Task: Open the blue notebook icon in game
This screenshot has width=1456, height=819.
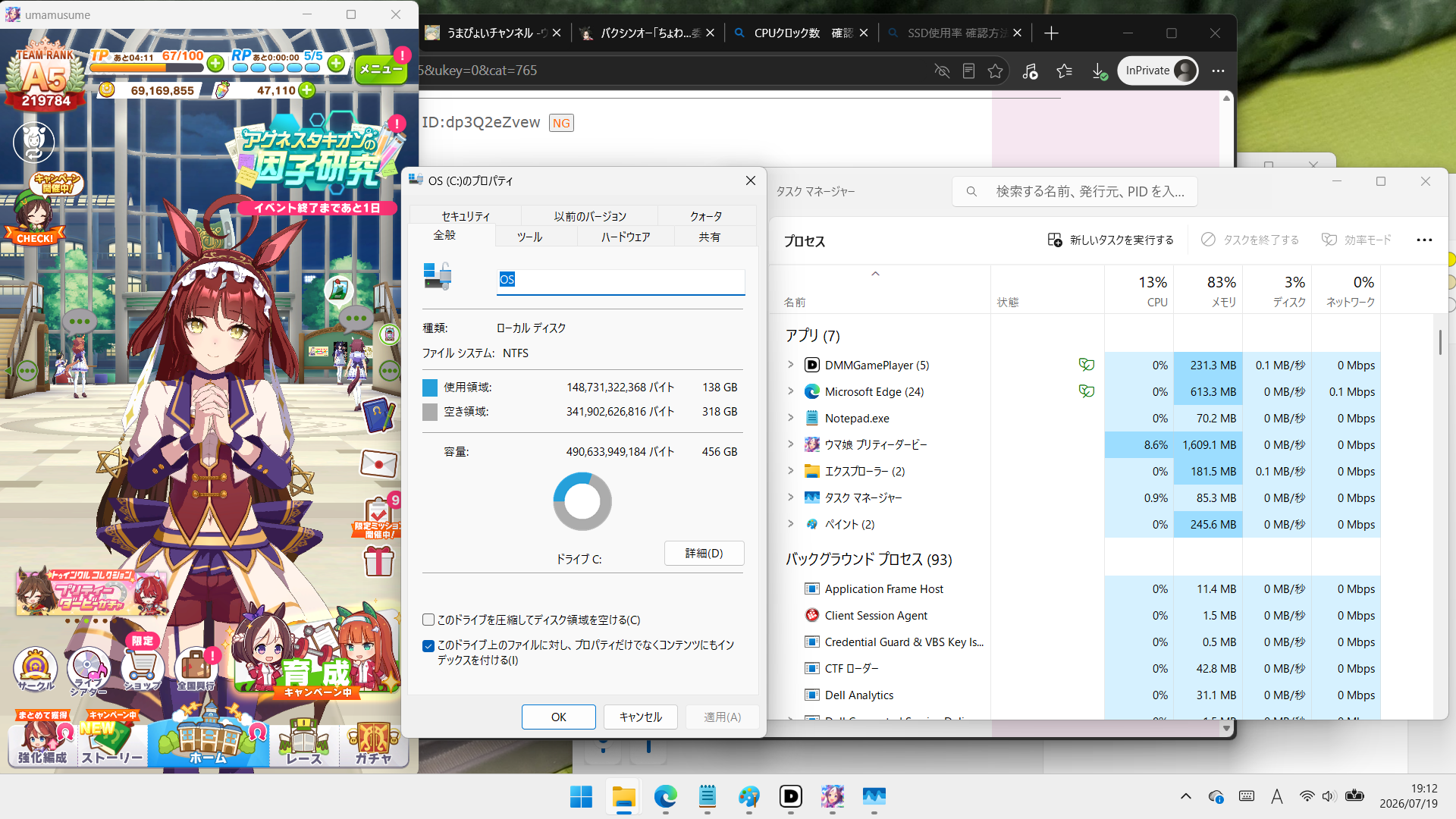Action: click(378, 415)
